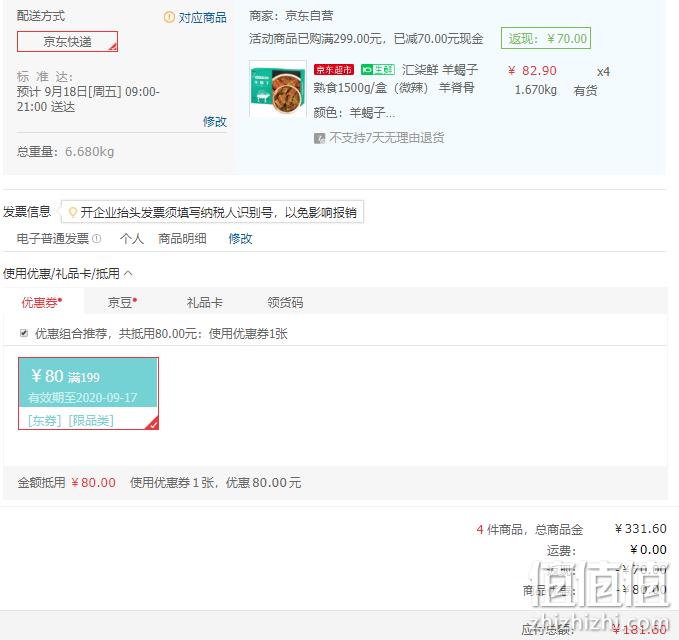Click the 金额抵用 ¥80.00 amount
Viewport: 679px width, 640px height.
click(94, 482)
